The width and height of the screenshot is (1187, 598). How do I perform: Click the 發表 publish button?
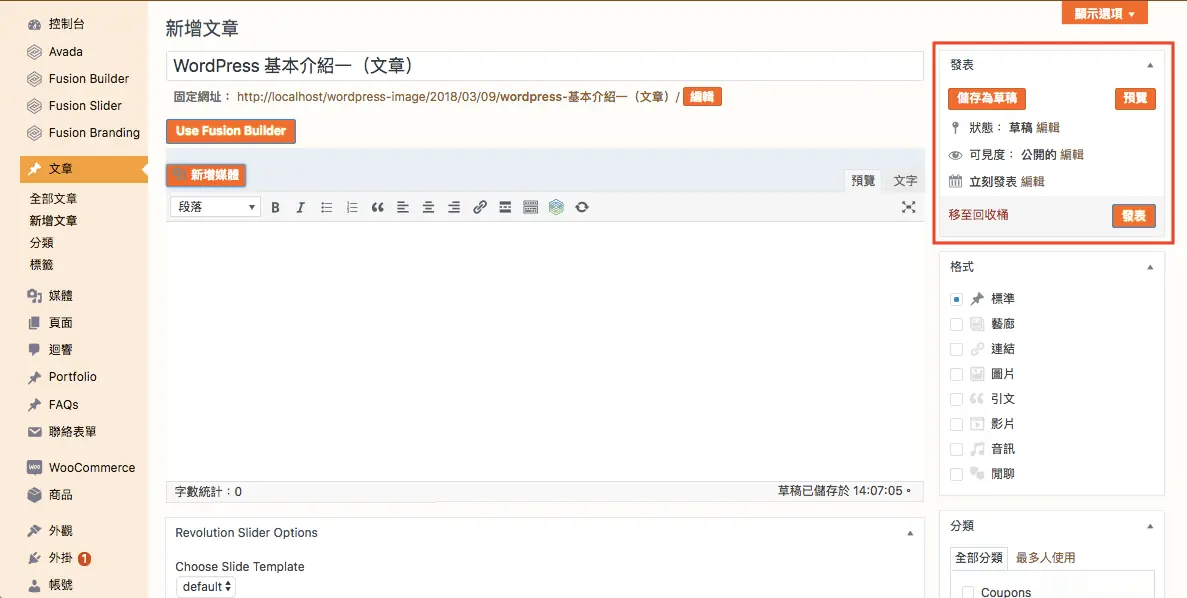1133,216
